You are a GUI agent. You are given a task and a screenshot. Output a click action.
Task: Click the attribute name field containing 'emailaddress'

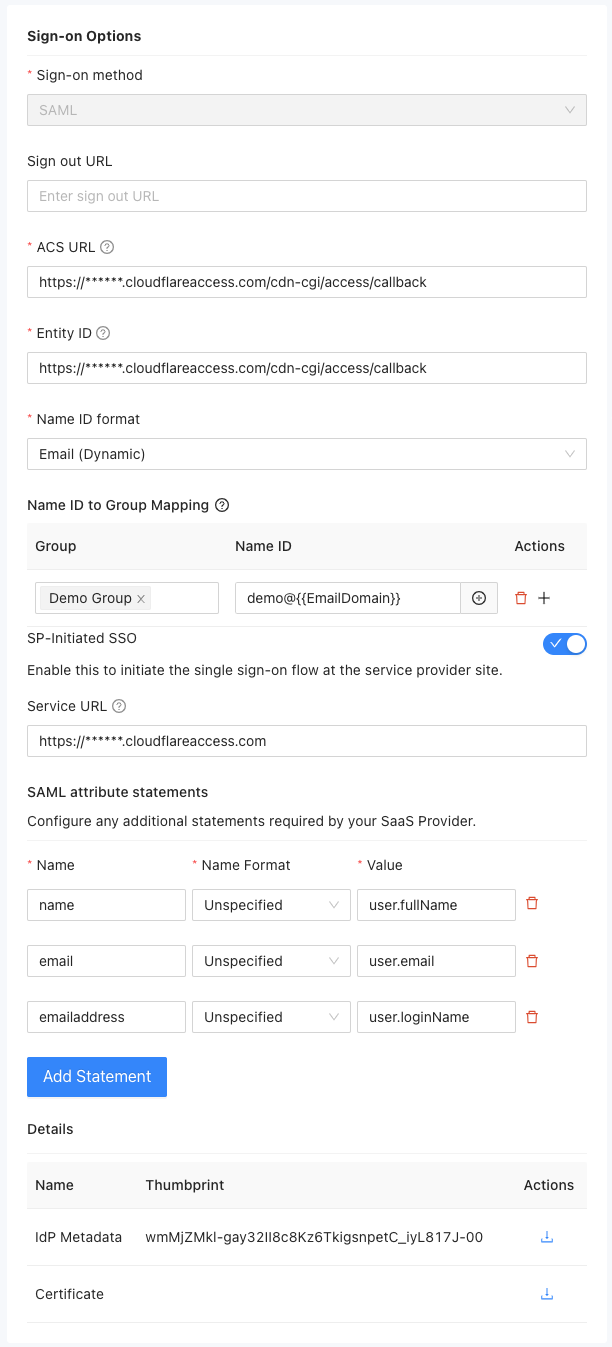pos(106,1017)
